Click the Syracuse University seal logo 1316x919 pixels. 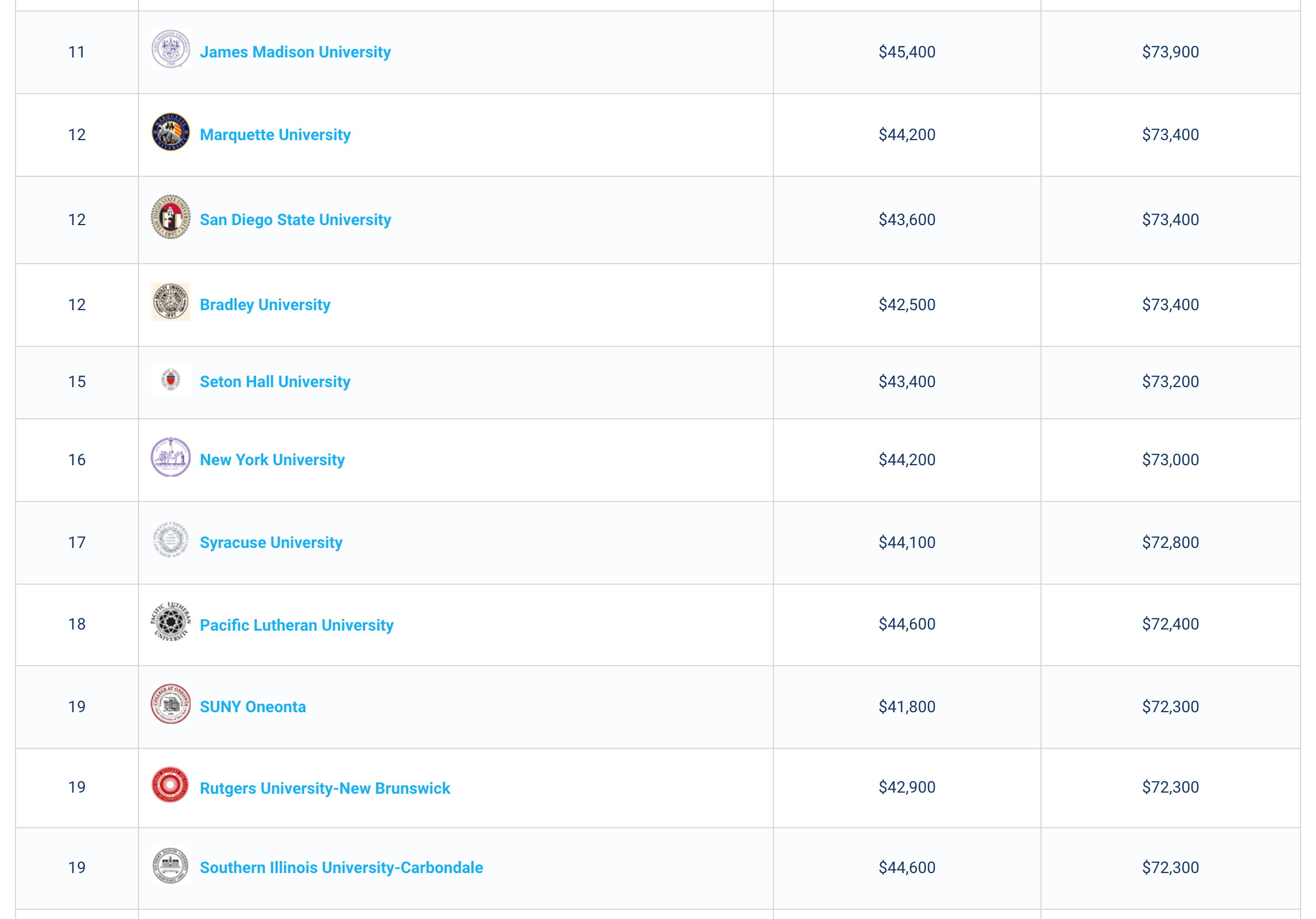(x=171, y=540)
